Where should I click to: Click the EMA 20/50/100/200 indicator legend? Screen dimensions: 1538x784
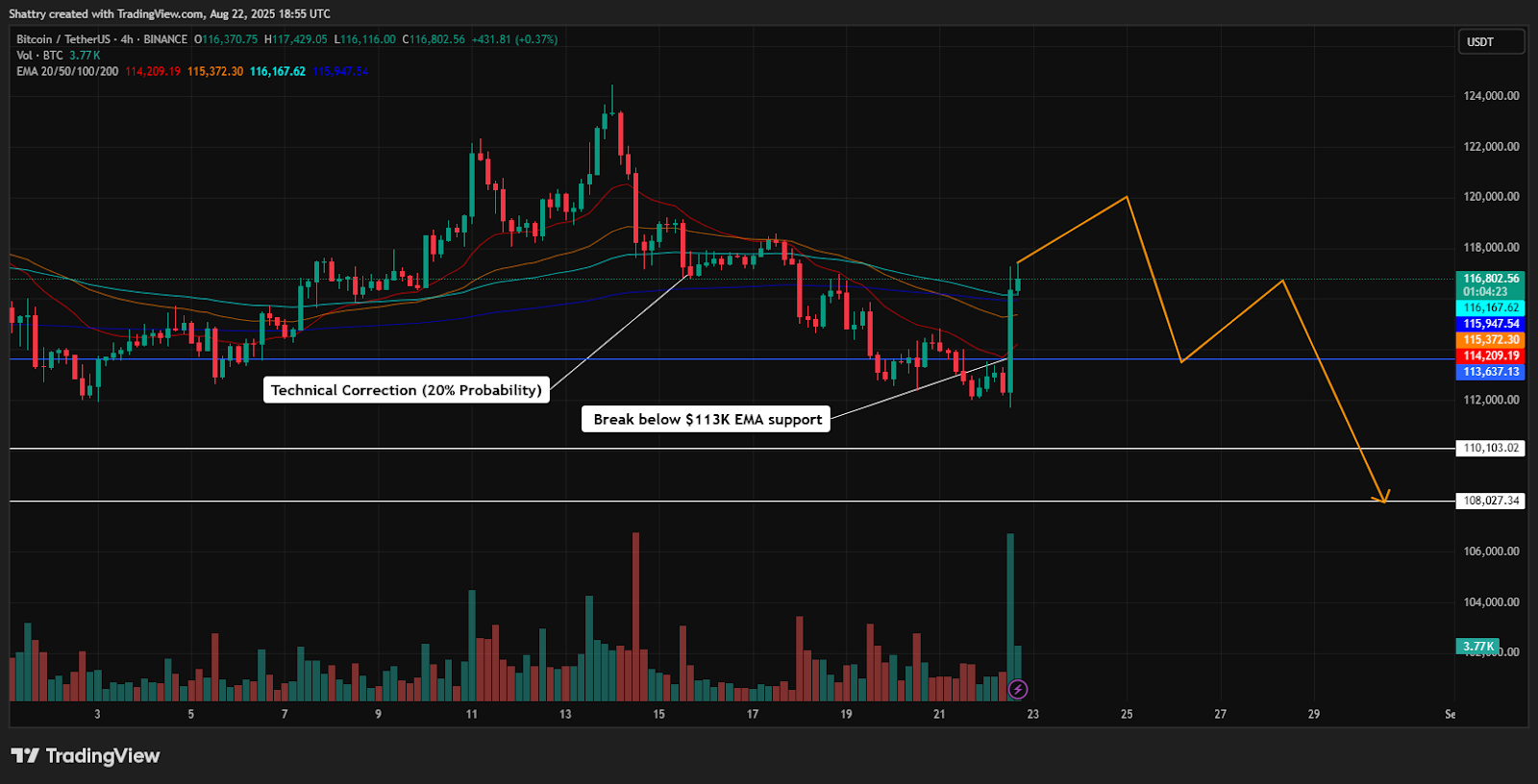pos(67,71)
